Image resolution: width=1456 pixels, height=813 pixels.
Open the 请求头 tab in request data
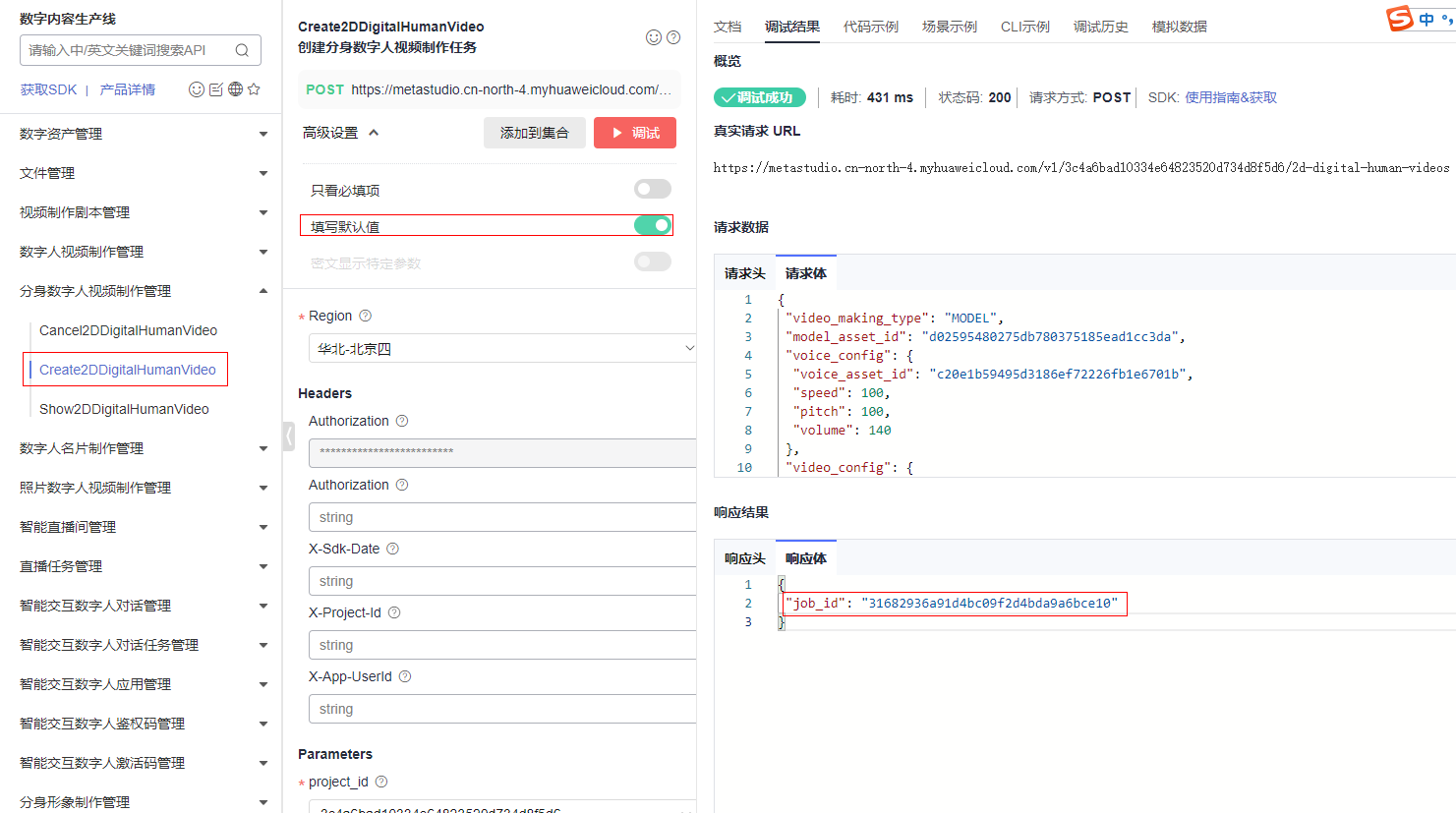click(745, 273)
